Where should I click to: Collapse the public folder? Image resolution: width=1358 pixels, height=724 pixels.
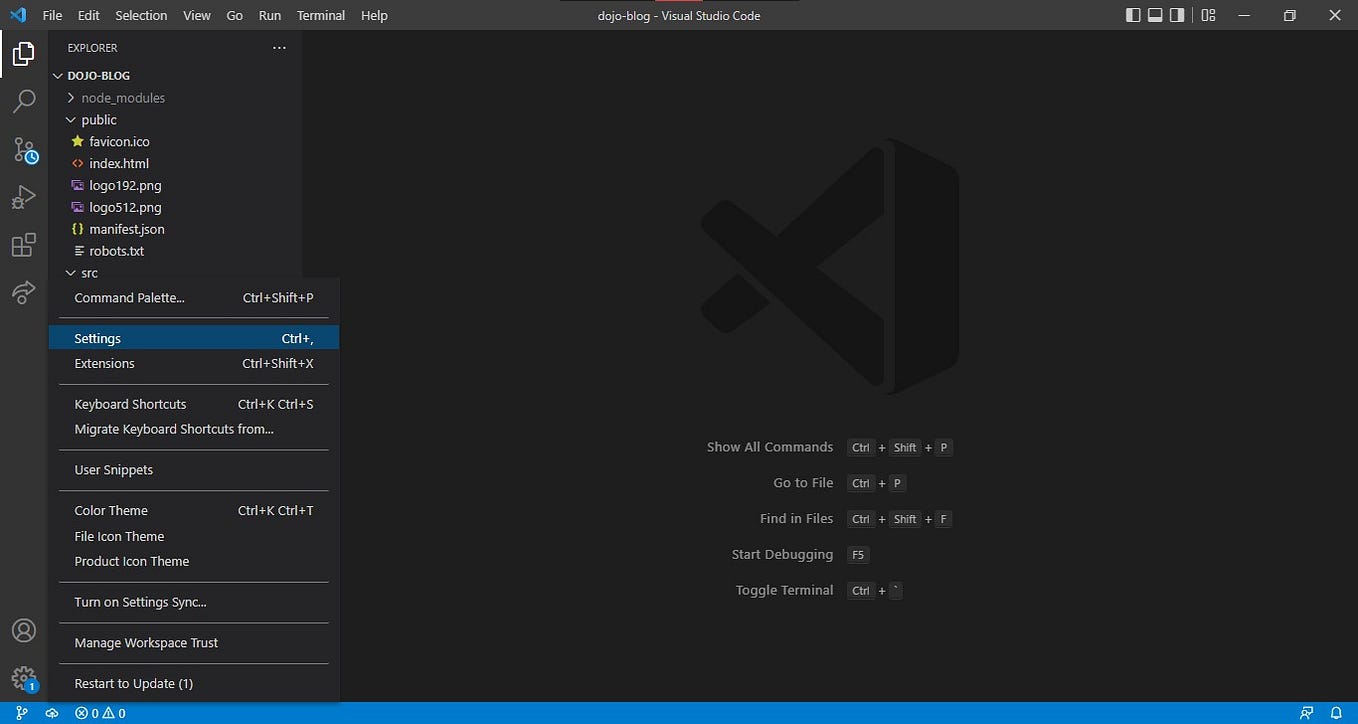(100, 119)
